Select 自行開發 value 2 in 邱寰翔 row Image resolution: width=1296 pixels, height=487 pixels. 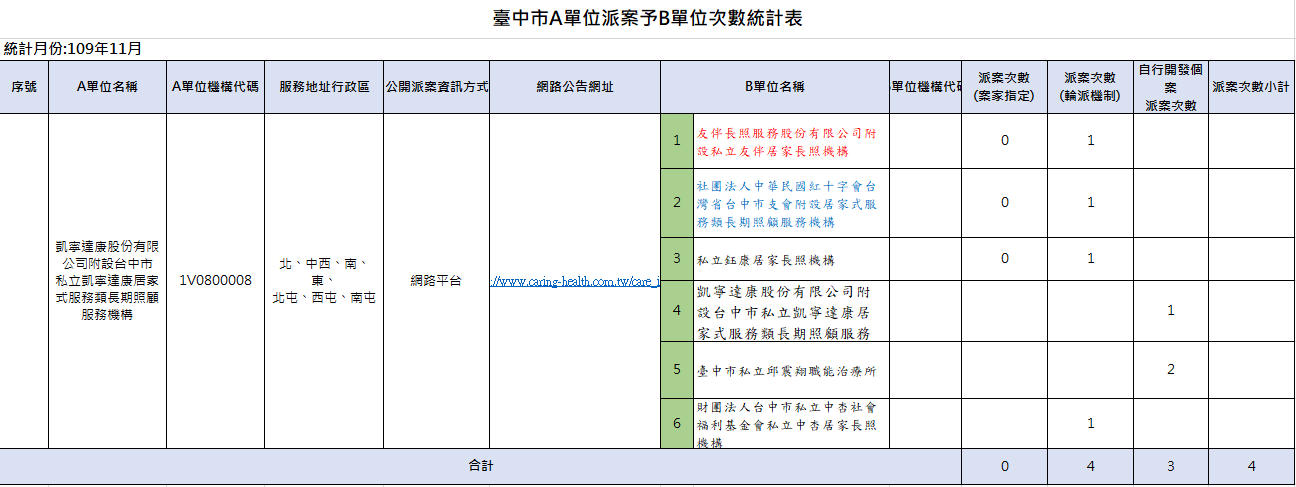point(1171,370)
